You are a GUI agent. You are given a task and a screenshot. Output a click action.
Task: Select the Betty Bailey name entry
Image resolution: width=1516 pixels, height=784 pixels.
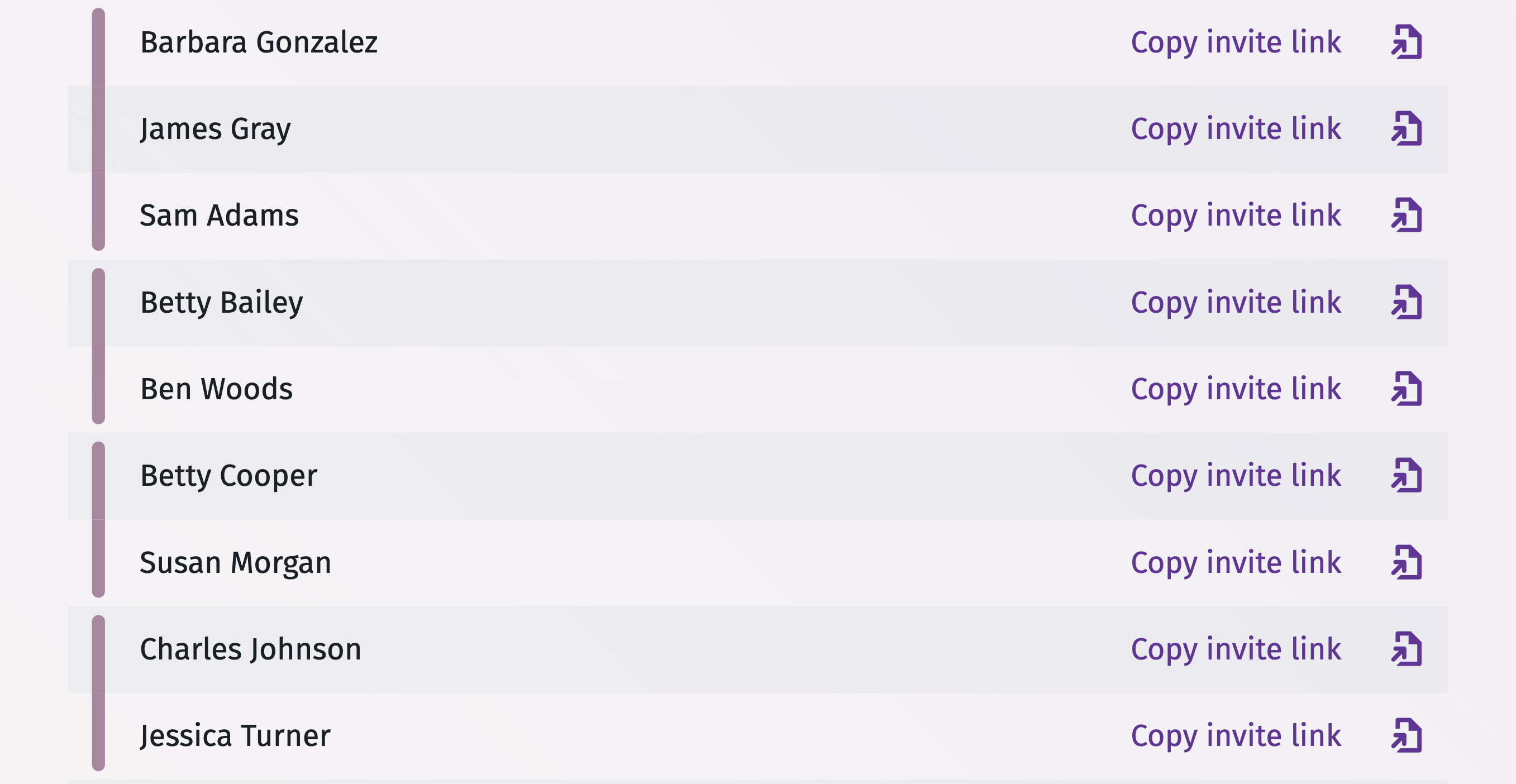coord(222,302)
